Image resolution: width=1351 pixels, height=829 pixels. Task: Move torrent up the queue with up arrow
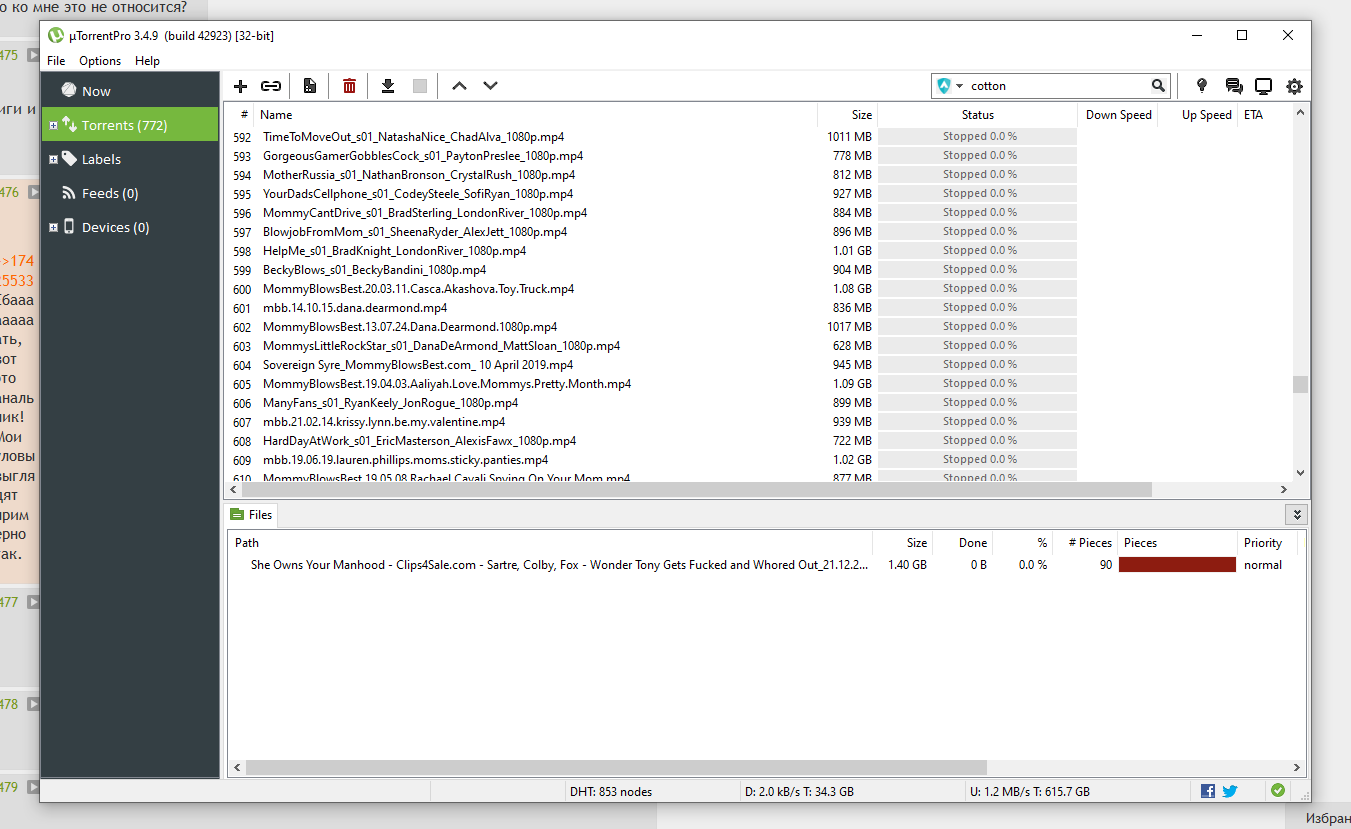[459, 86]
